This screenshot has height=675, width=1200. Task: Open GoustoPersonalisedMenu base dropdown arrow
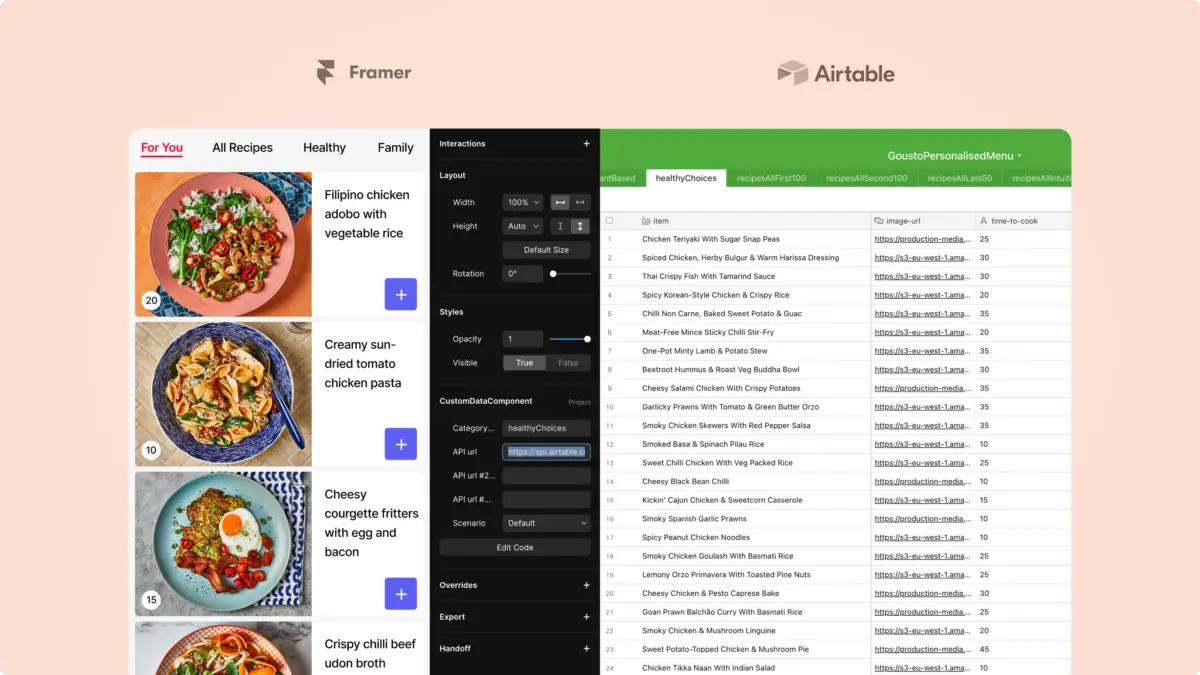pyautogui.click(x=1019, y=156)
